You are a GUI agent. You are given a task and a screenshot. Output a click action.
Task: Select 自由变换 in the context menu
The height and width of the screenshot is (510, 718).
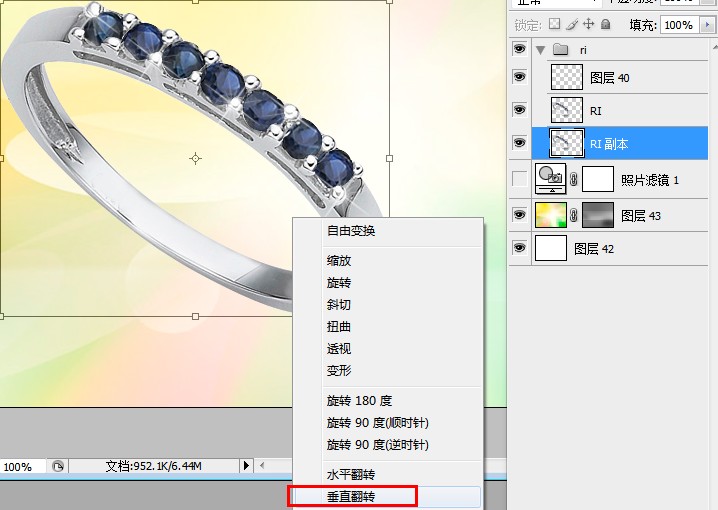[351, 231]
